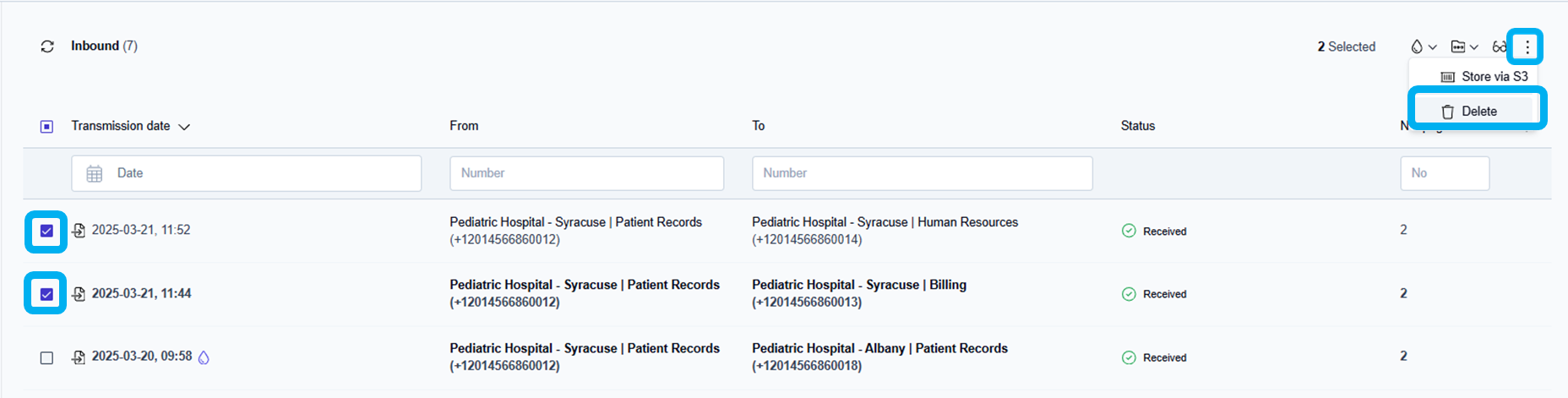Toggle the select-all checkbox in table header

(46, 127)
